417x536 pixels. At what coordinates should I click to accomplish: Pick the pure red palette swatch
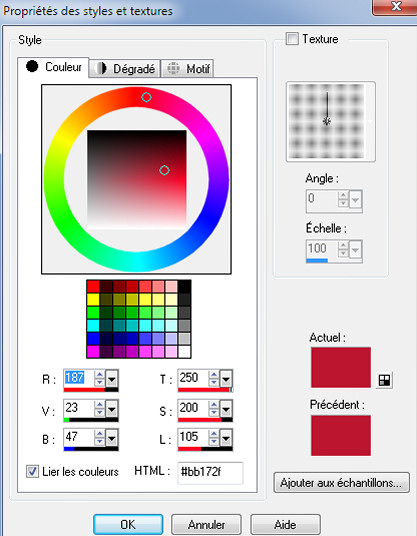[x=93, y=286]
